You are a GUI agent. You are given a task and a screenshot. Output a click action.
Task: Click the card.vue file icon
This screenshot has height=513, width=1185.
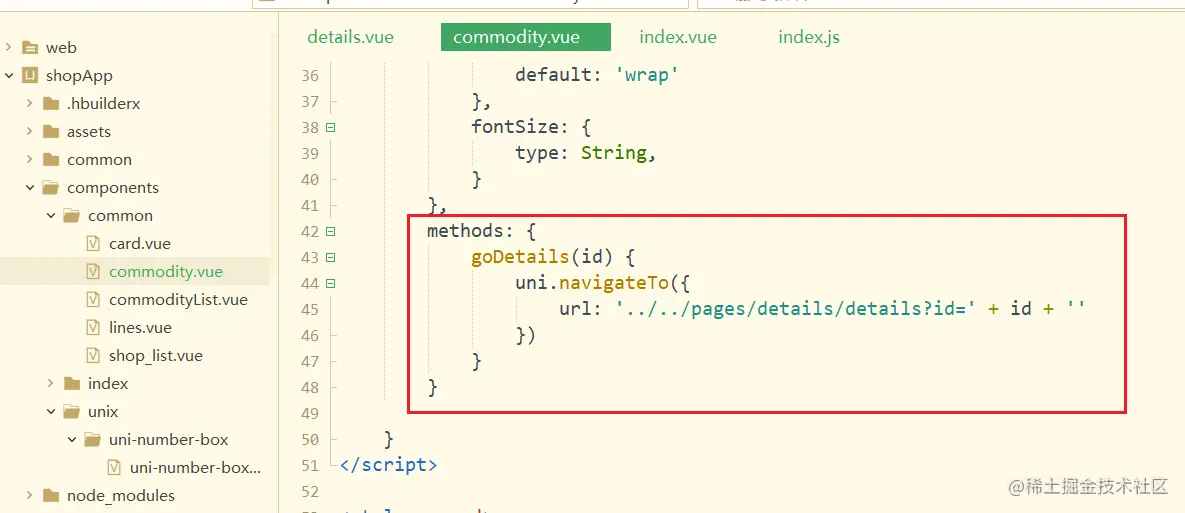(x=94, y=243)
